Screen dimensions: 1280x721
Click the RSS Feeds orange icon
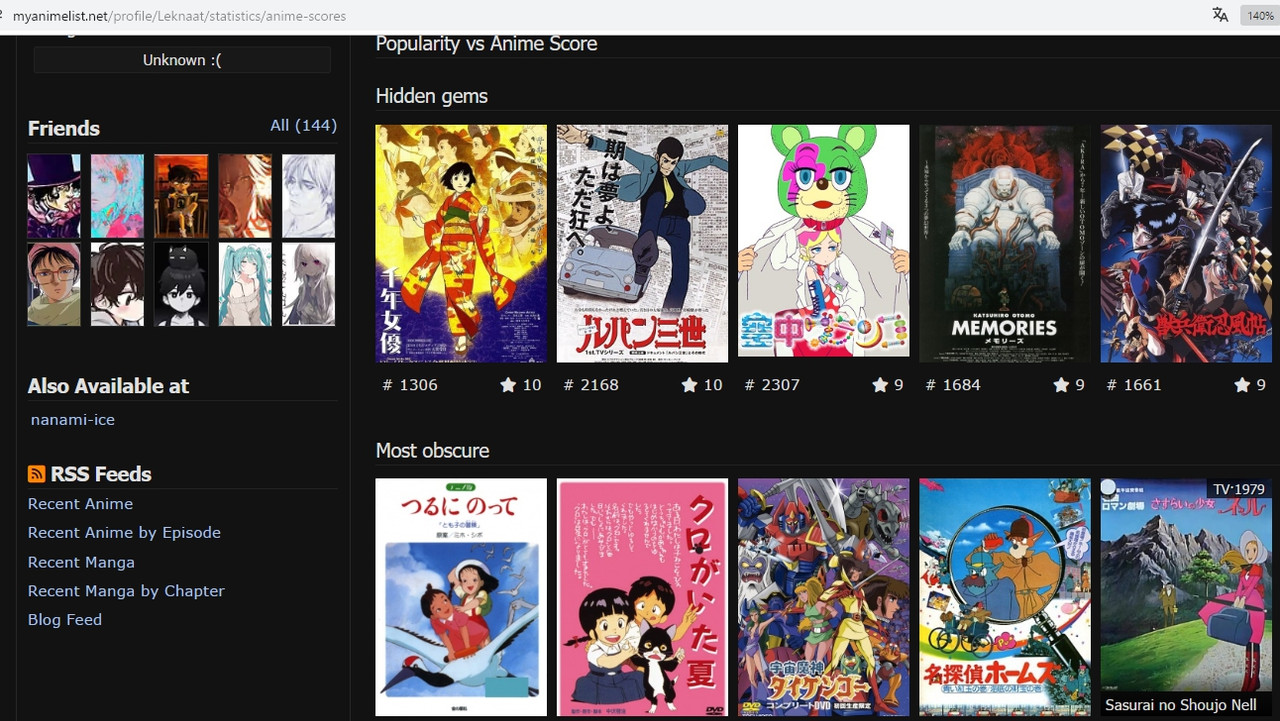tap(36, 474)
